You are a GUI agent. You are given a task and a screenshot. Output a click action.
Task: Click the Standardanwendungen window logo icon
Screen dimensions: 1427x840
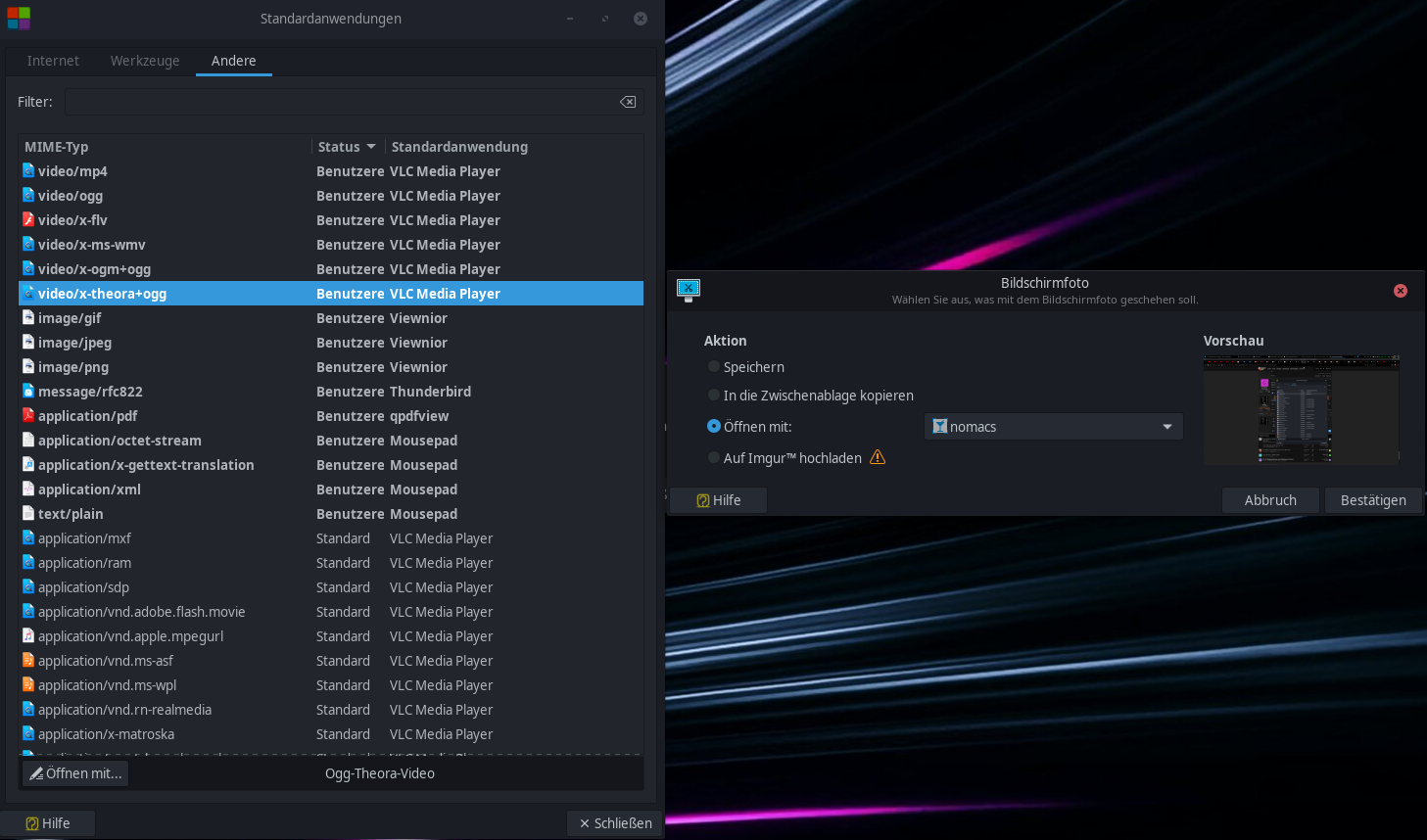19,18
